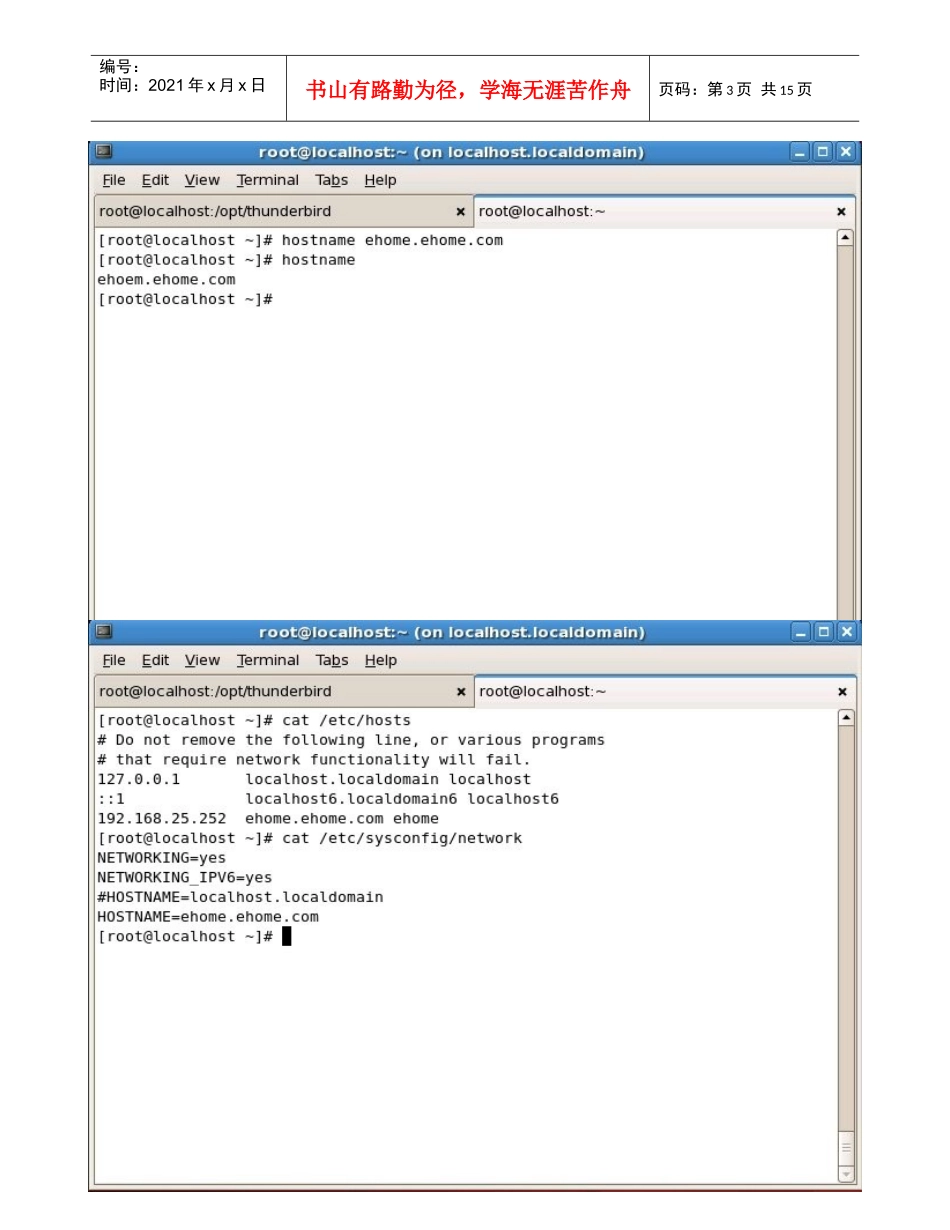Click the "#HOSTNAME=localhost.localdomain" line
The width and height of the screenshot is (950, 1230).
coord(240,897)
